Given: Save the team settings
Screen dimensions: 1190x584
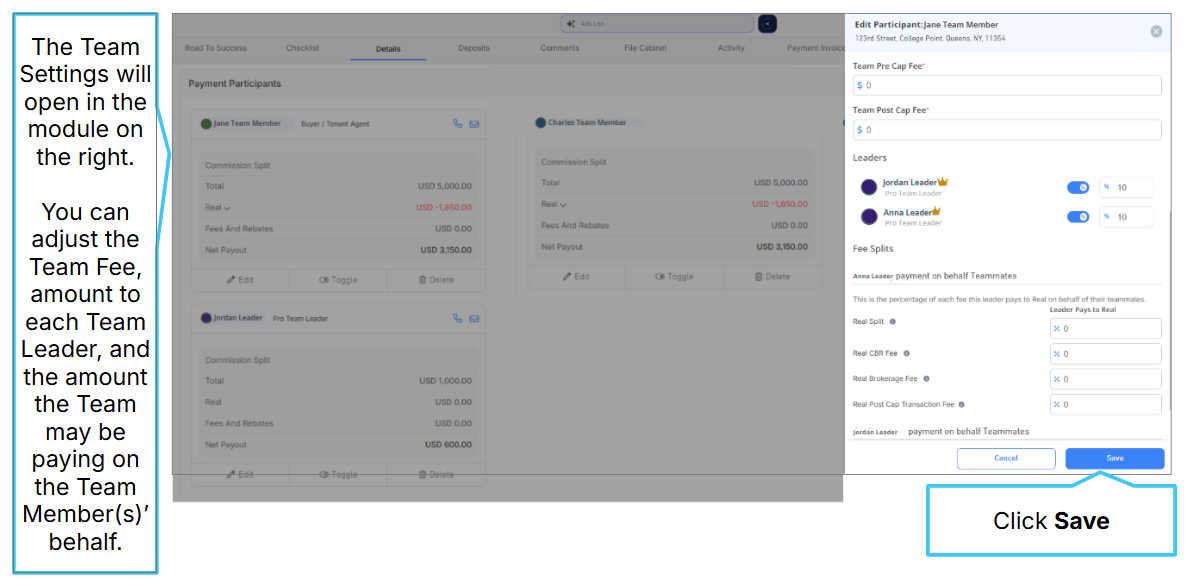Looking at the screenshot, I should (x=1114, y=458).
